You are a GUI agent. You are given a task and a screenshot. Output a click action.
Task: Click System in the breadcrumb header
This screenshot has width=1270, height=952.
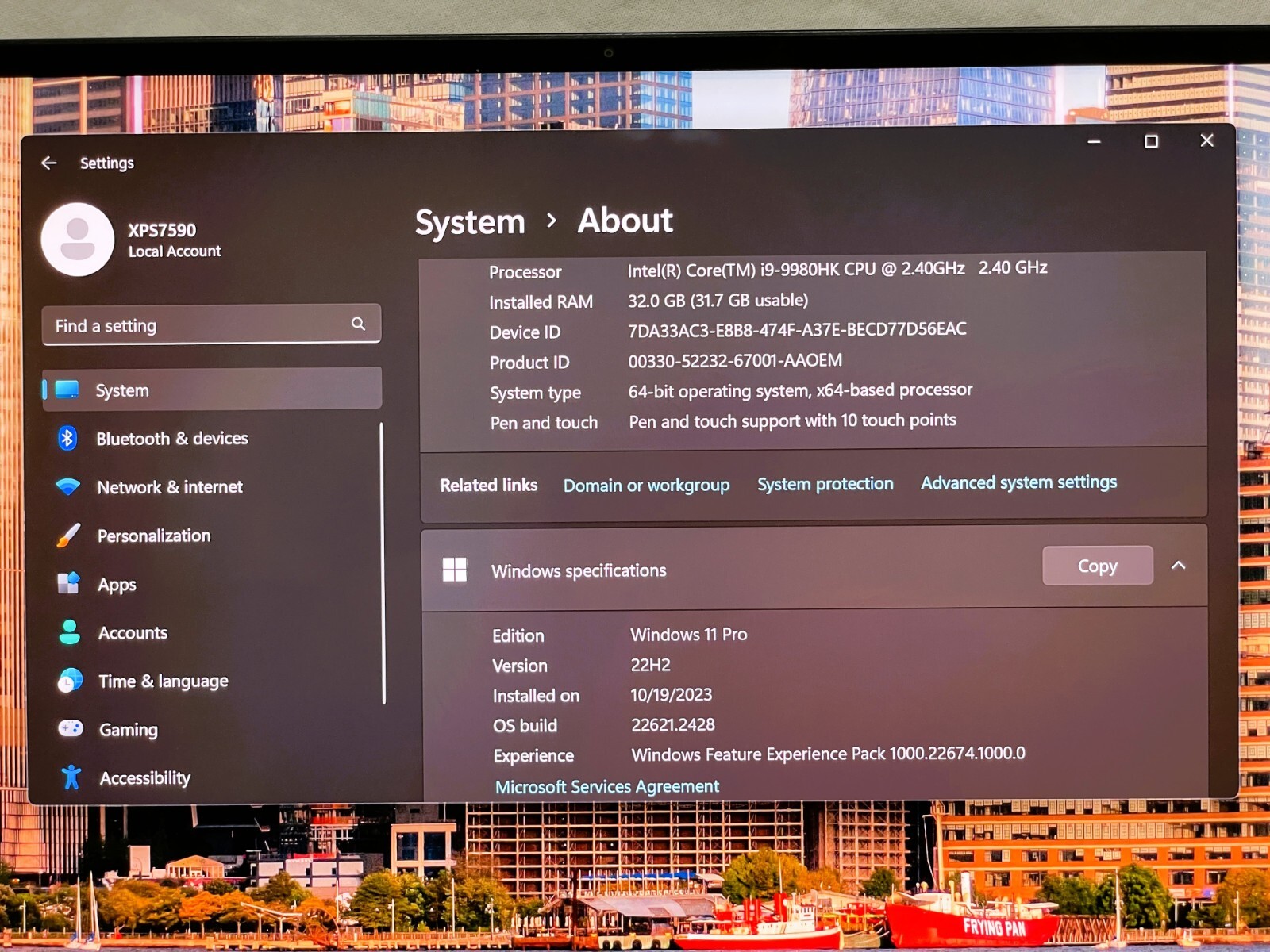click(x=470, y=222)
